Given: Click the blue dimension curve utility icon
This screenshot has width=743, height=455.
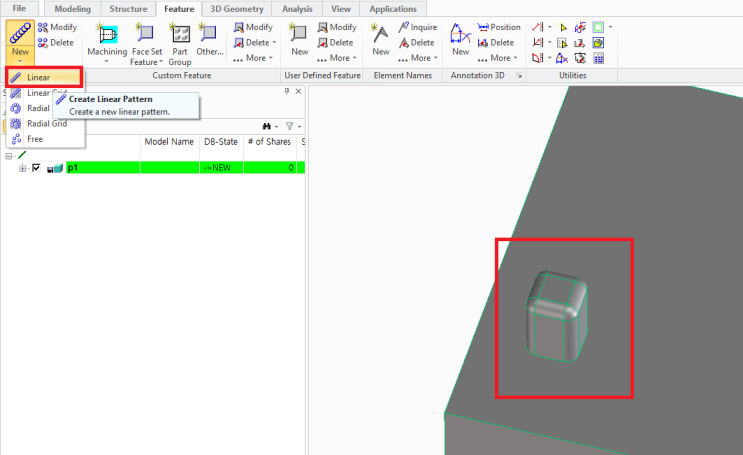Looking at the screenshot, I should click(x=562, y=58).
